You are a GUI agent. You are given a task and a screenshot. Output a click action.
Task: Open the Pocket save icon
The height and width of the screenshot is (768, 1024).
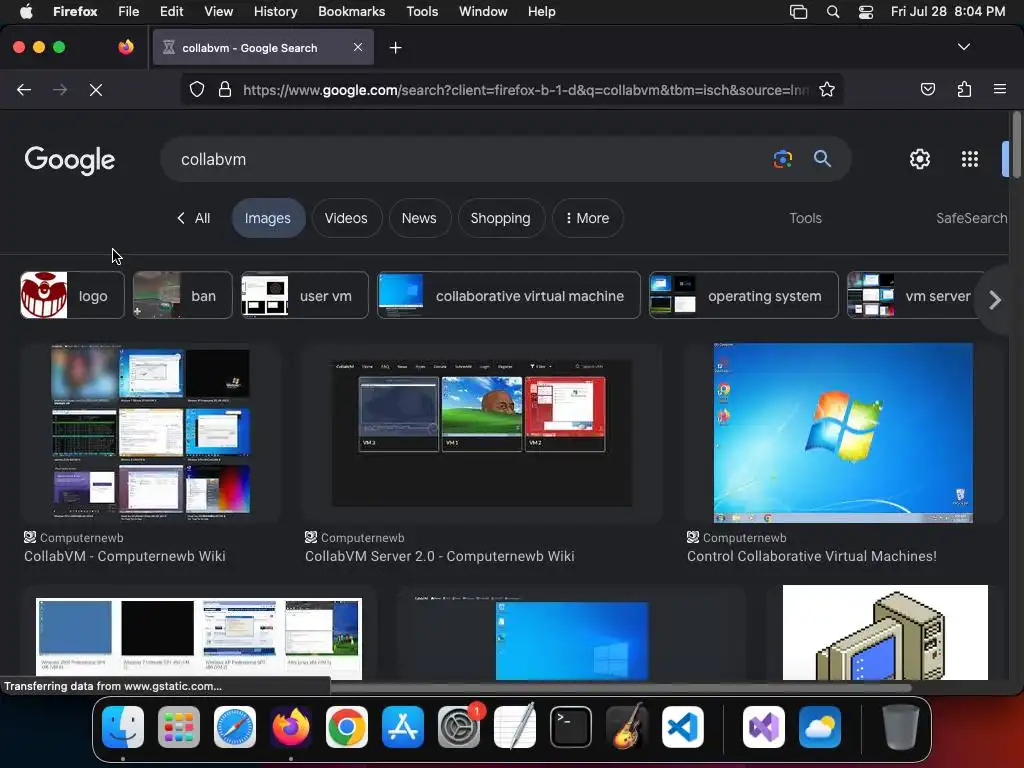927,89
